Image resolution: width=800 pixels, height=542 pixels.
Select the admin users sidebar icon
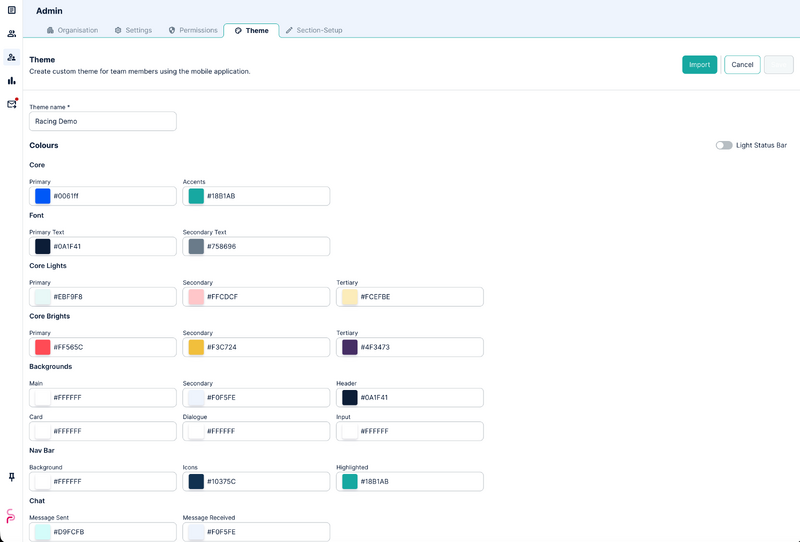coord(12,57)
